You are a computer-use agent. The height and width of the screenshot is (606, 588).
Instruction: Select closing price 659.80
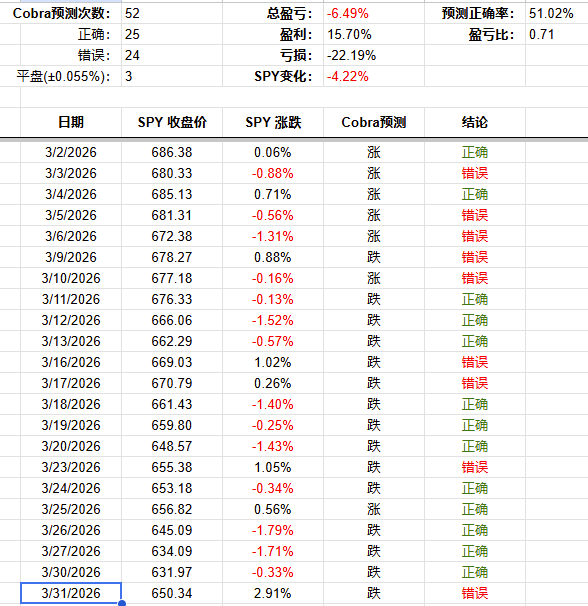172,425
